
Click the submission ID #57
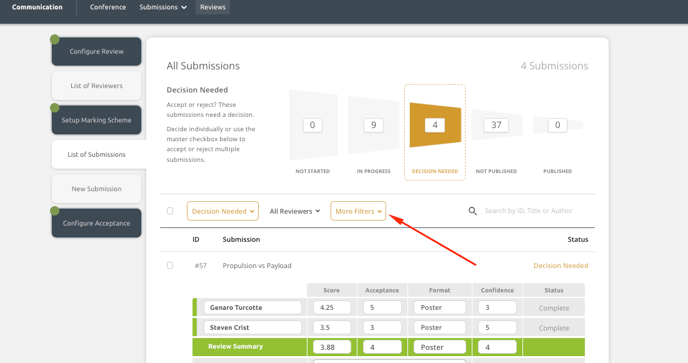(x=201, y=266)
